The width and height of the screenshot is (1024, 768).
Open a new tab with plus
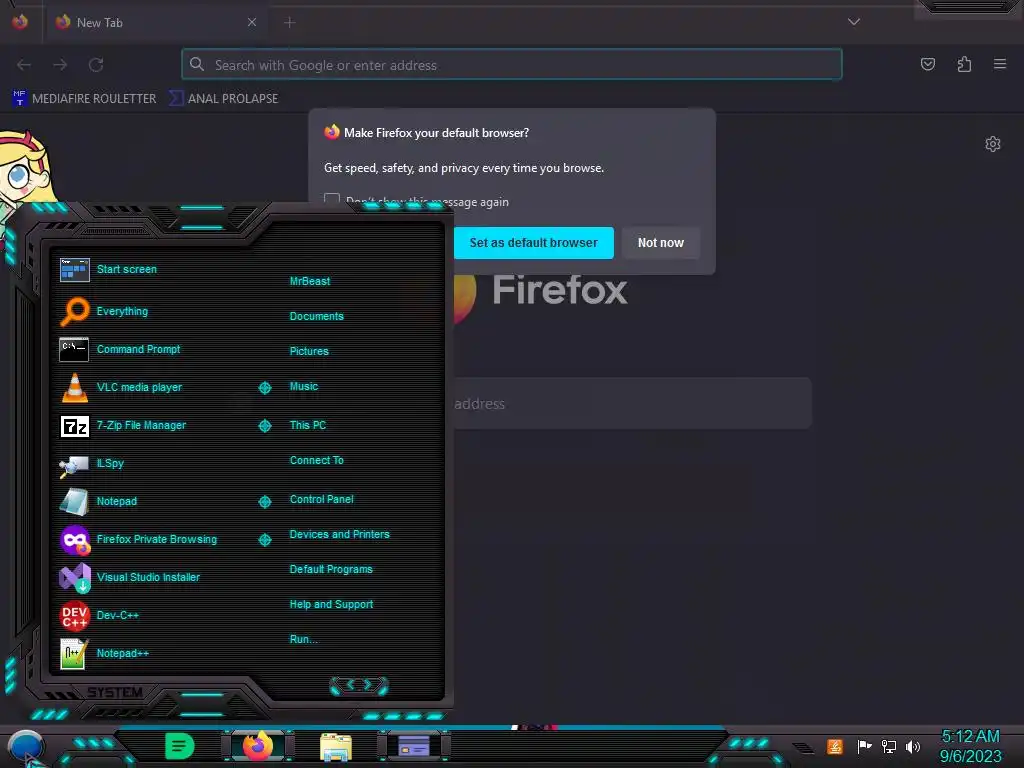point(289,23)
